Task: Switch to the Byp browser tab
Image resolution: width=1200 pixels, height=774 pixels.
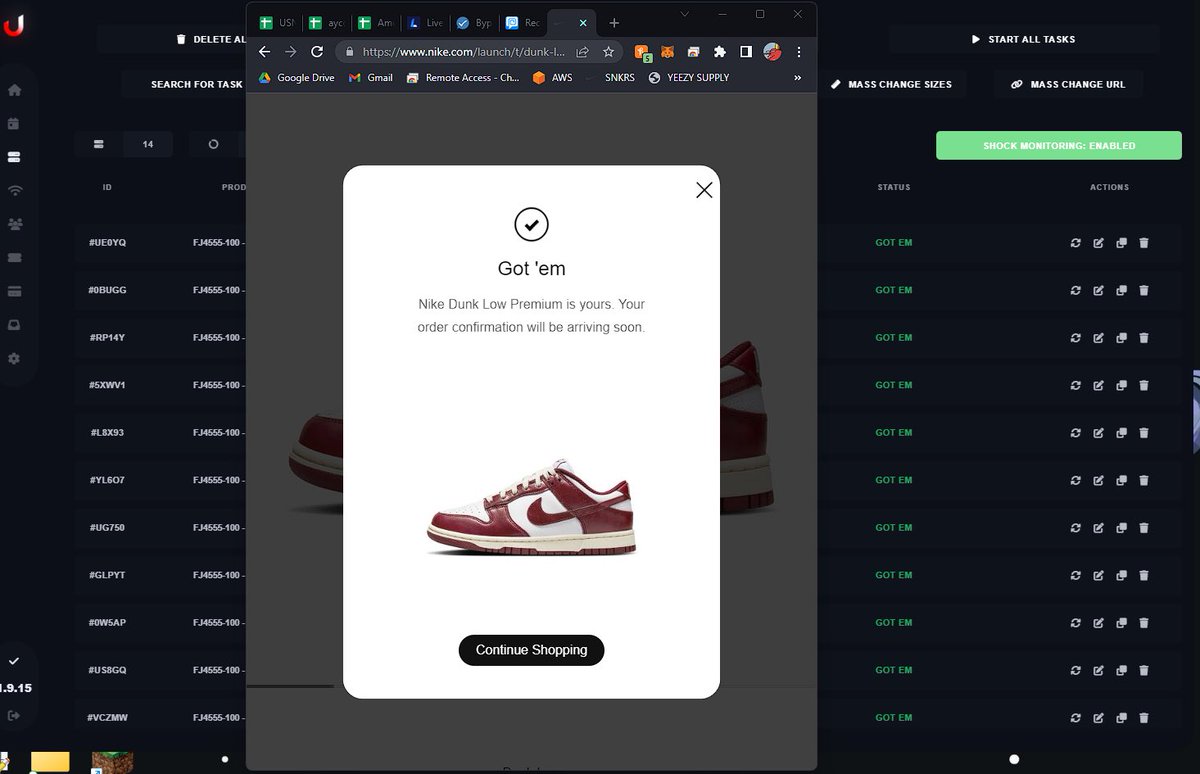Action: click(475, 23)
